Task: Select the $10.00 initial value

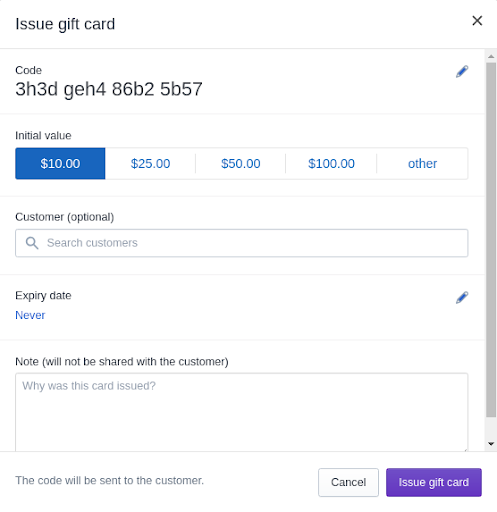Action: 60,164
